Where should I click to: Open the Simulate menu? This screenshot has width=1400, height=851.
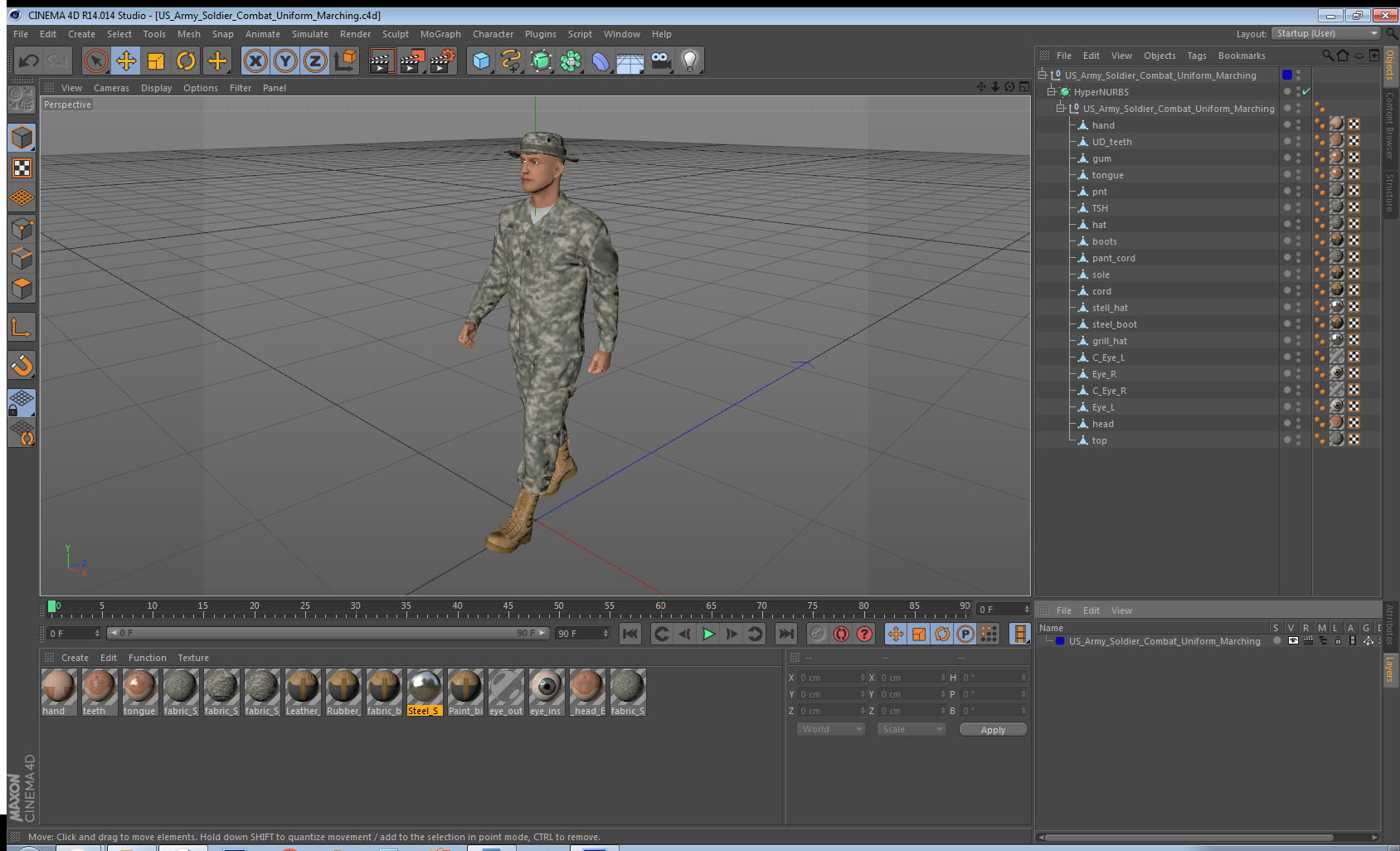(310, 34)
